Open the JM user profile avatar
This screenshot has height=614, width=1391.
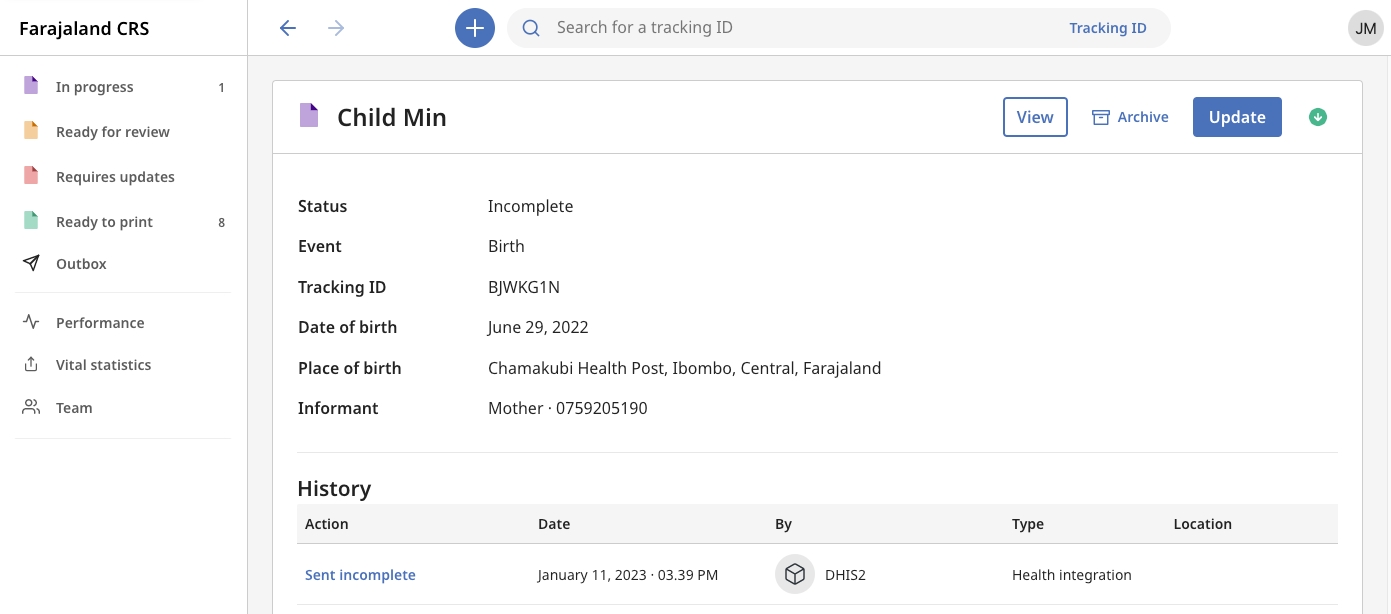click(1365, 29)
